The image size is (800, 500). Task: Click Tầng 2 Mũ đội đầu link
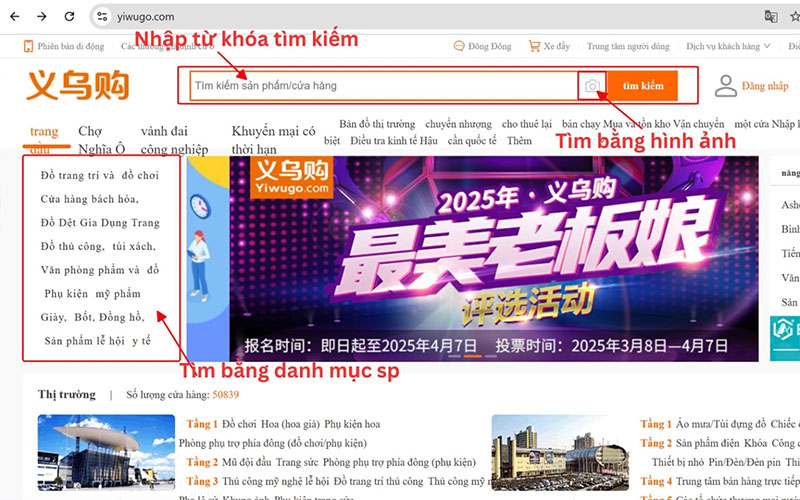247,462
